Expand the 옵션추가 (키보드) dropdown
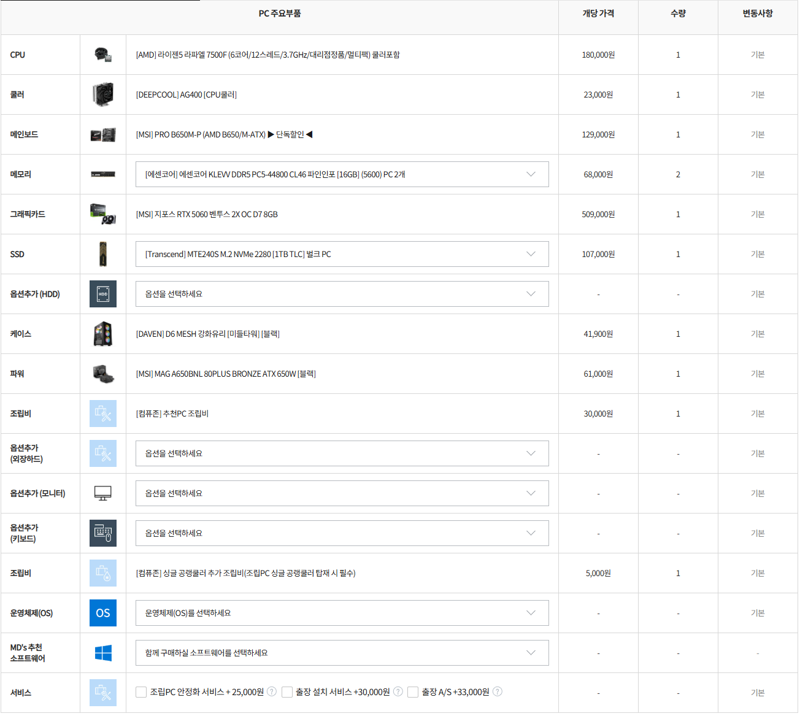800x716 pixels. click(x=342, y=533)
